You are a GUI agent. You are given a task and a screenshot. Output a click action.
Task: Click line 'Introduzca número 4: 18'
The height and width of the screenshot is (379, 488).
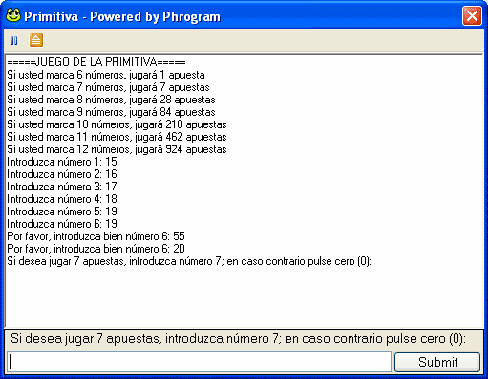point(63,199)
